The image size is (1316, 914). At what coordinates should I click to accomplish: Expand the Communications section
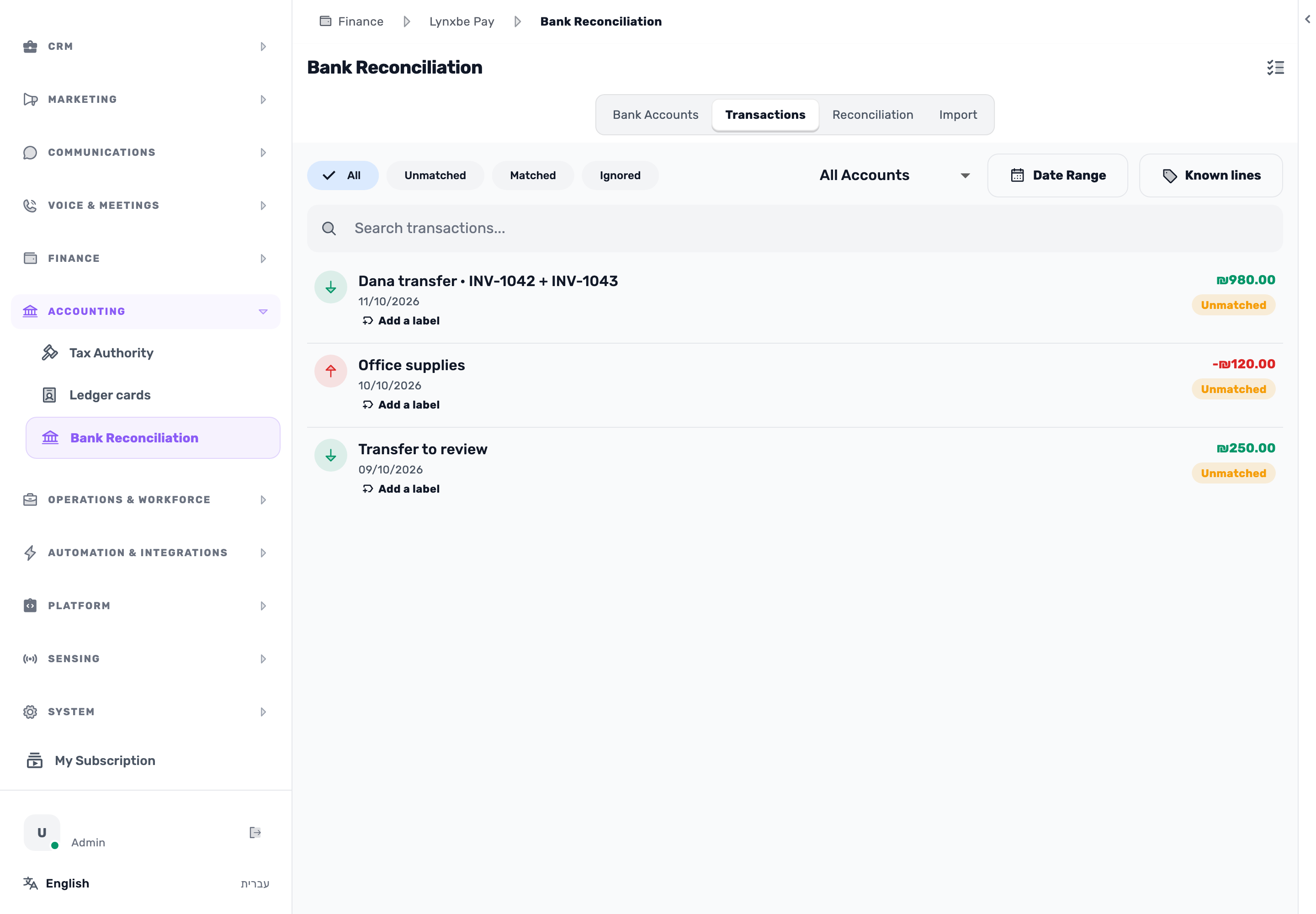point(145,152)
